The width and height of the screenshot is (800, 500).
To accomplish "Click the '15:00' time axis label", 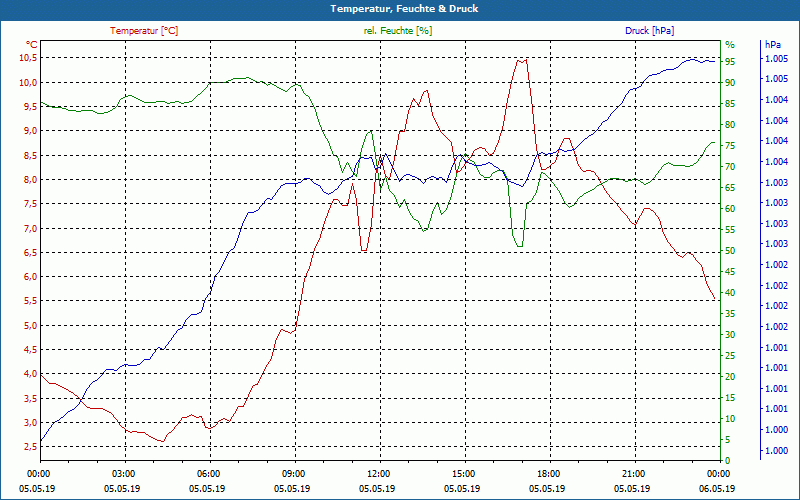I will point(463,474).
